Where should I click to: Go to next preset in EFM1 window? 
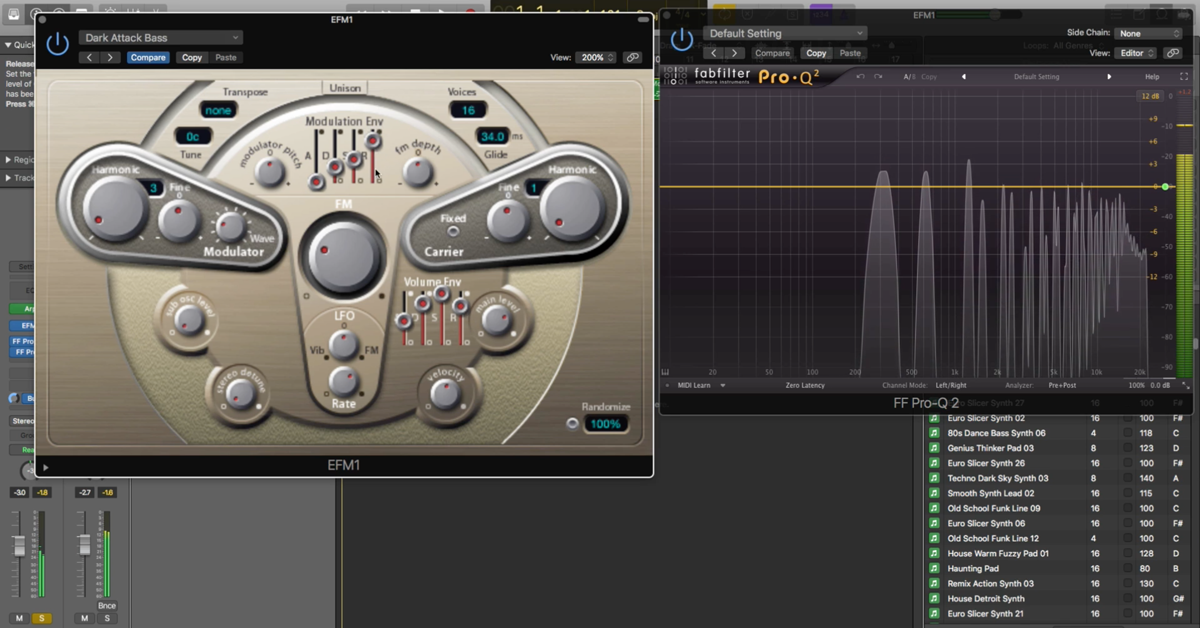coord(110,58)
